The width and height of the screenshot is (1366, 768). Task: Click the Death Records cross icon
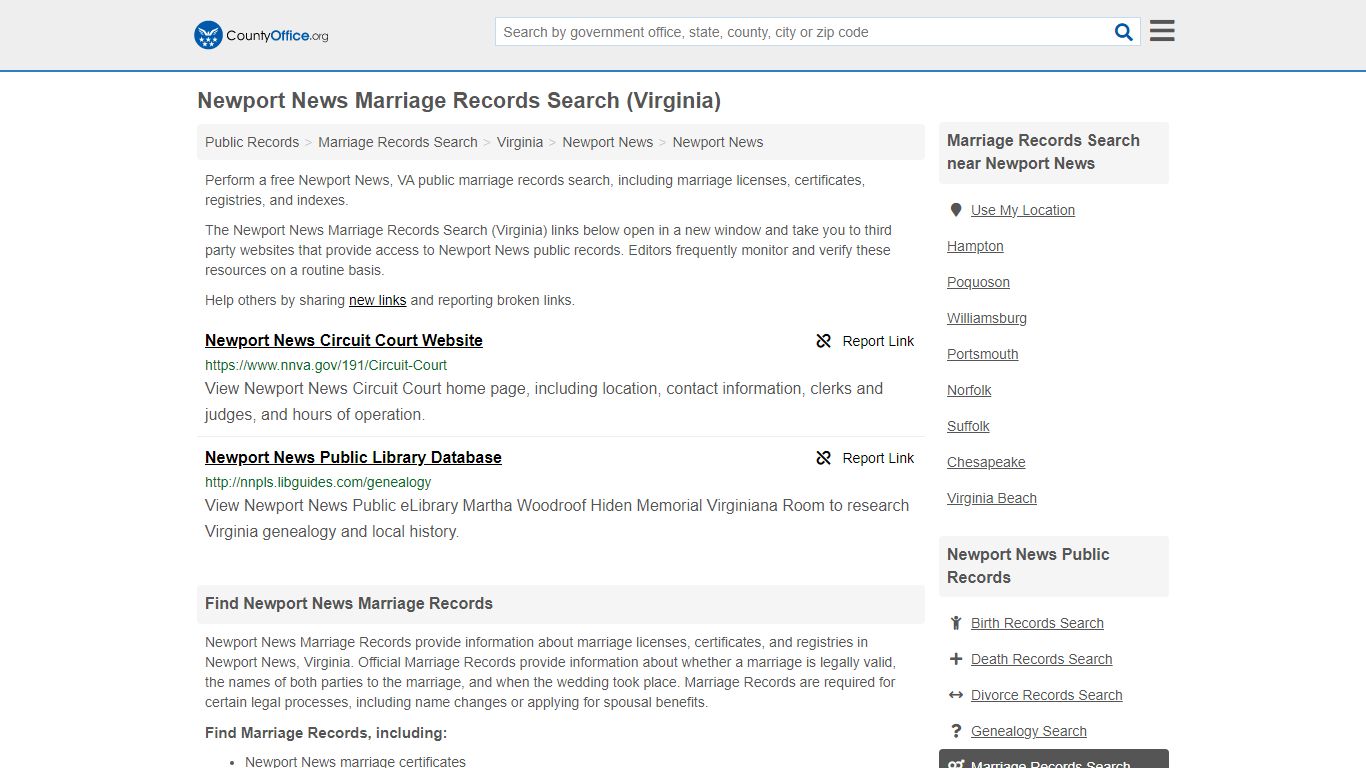tap(956, 659)
